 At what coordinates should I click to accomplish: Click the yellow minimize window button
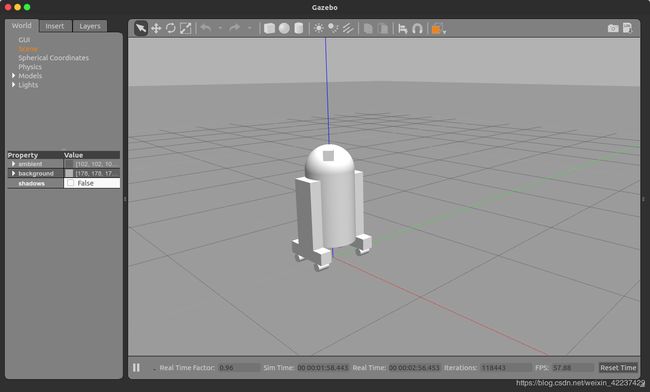tap(17, 7)
